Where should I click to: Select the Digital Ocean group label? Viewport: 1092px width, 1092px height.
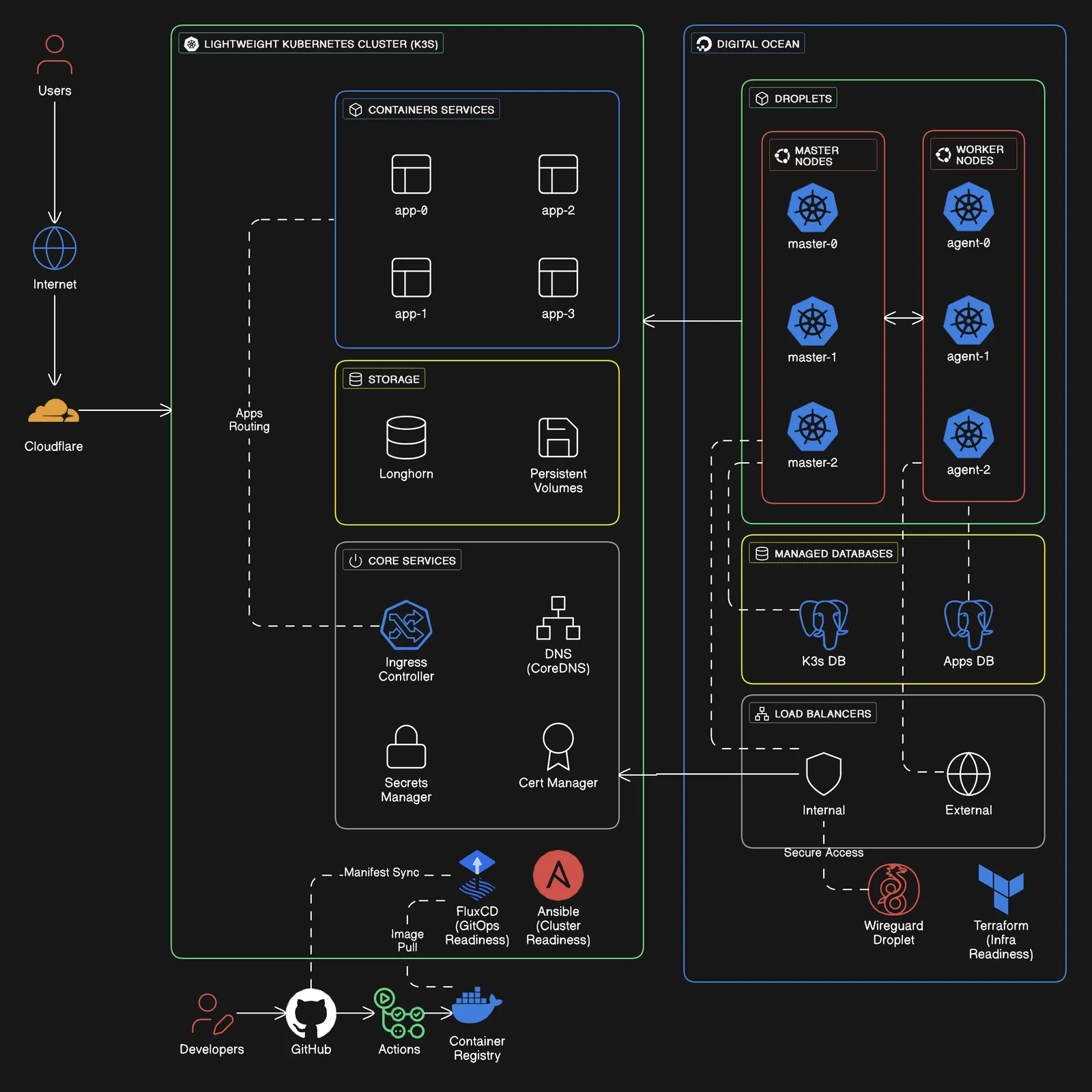[748, 44]
